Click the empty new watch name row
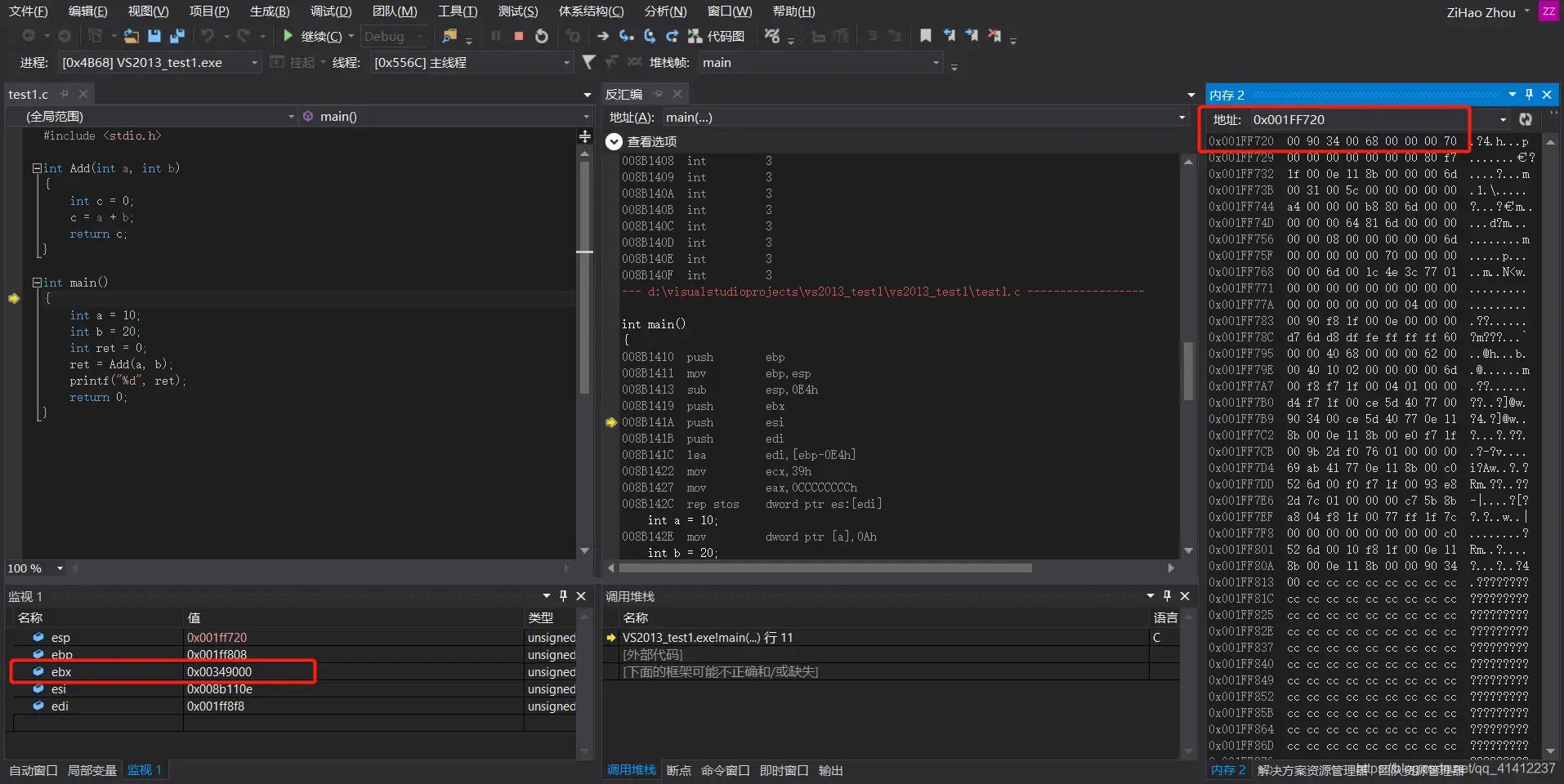Screen dimensions: 1564x784 (x=98, y=723)
